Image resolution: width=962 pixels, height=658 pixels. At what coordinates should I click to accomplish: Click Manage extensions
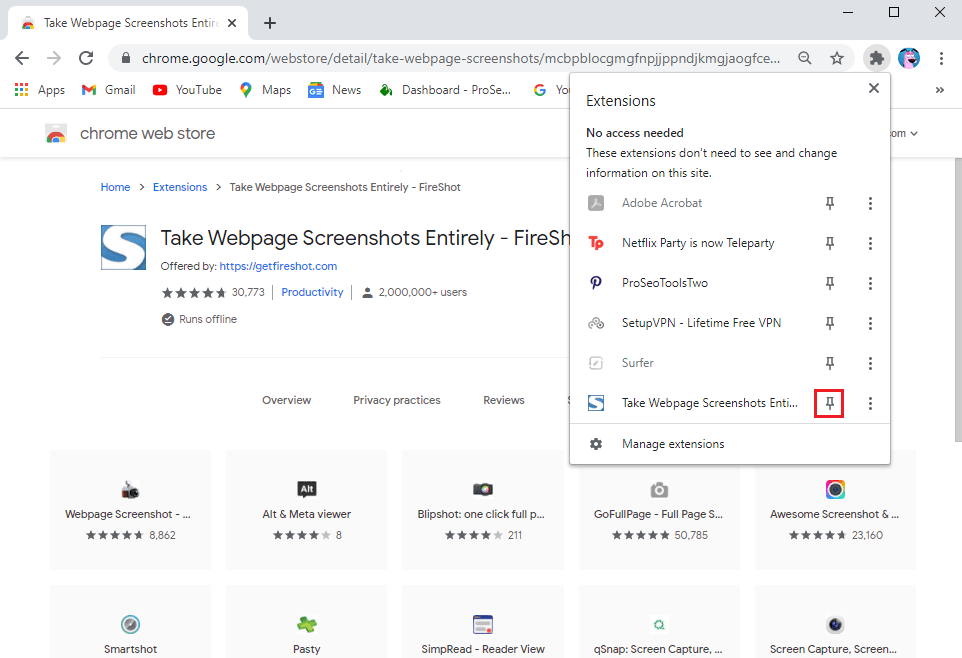click(672, 444)
